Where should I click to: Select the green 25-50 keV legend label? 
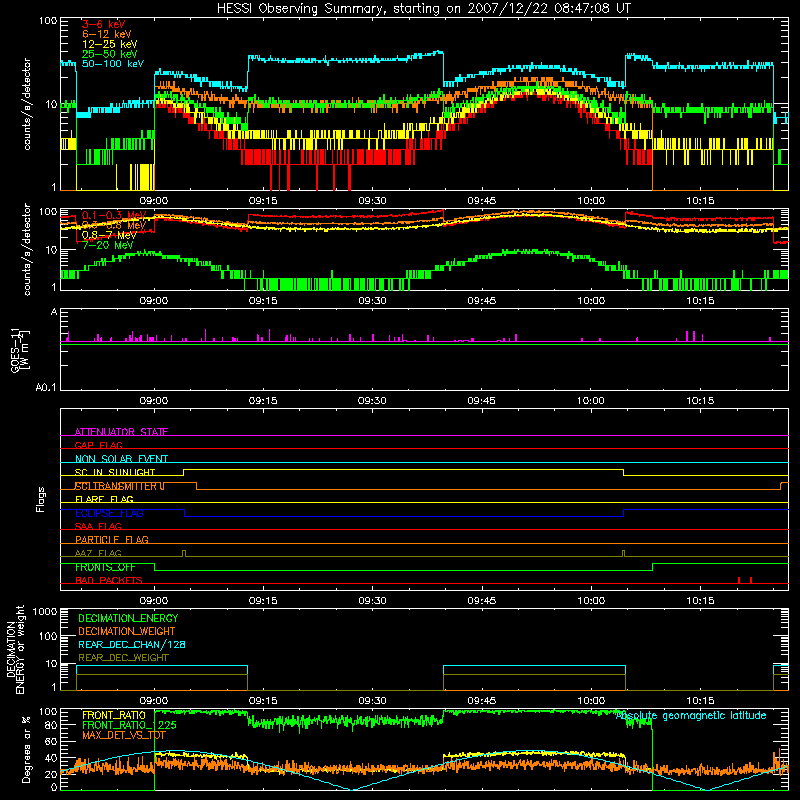coord(110,54)
